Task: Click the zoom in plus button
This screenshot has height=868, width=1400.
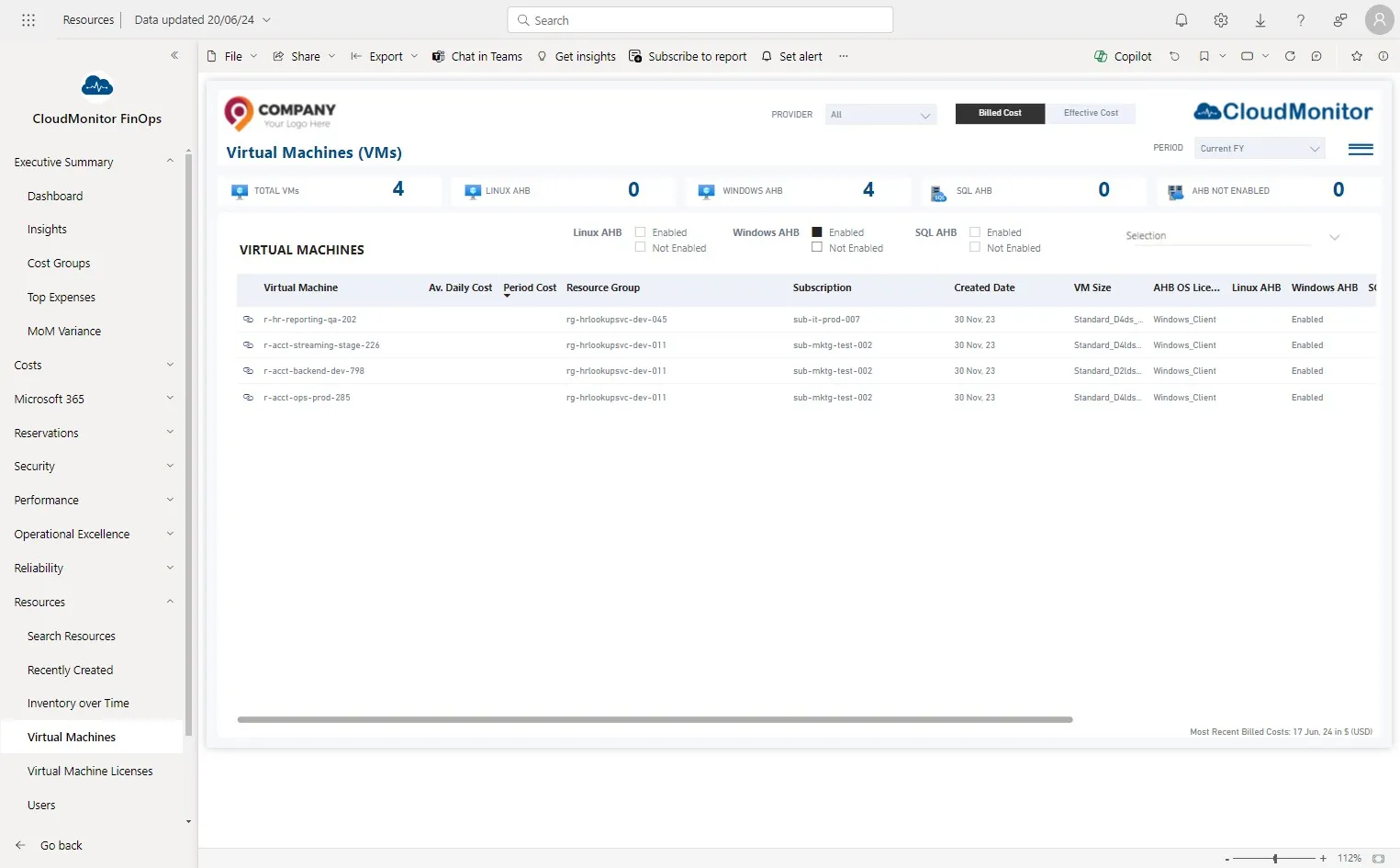Action: pos(1323,858)
